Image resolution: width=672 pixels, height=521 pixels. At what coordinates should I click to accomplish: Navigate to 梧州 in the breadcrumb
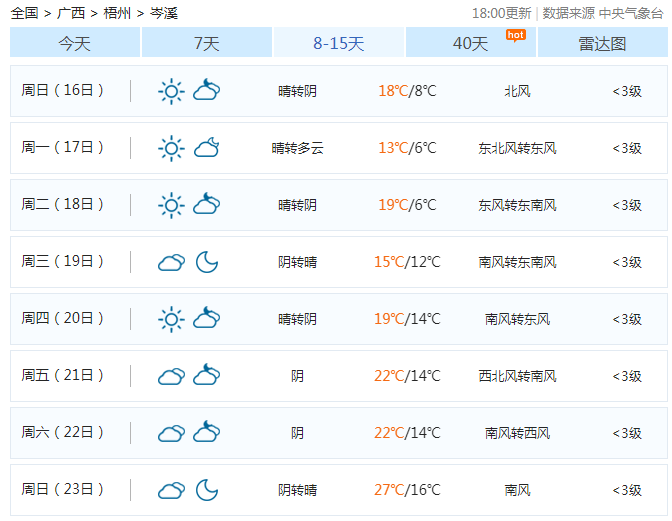click(x=117, y=13)
